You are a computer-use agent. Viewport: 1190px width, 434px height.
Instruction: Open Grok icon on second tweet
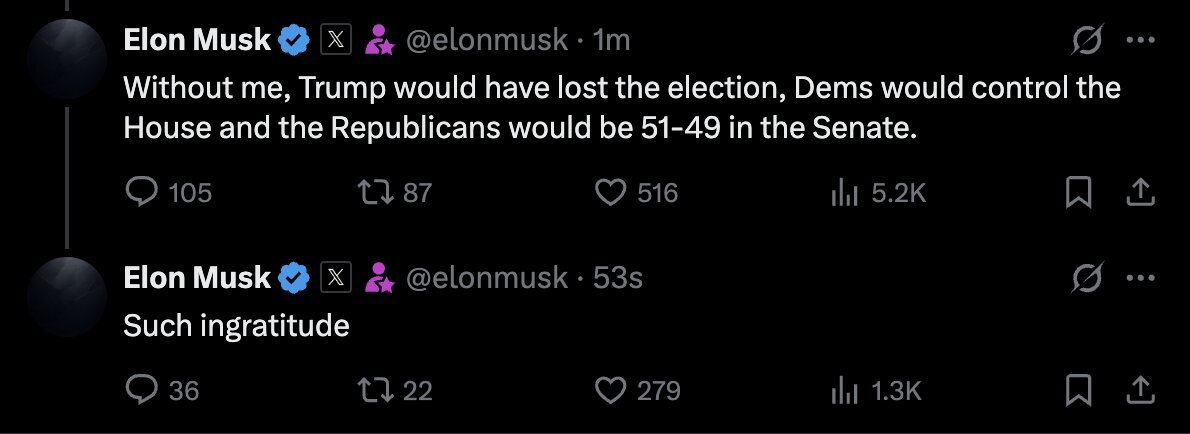1086,278
